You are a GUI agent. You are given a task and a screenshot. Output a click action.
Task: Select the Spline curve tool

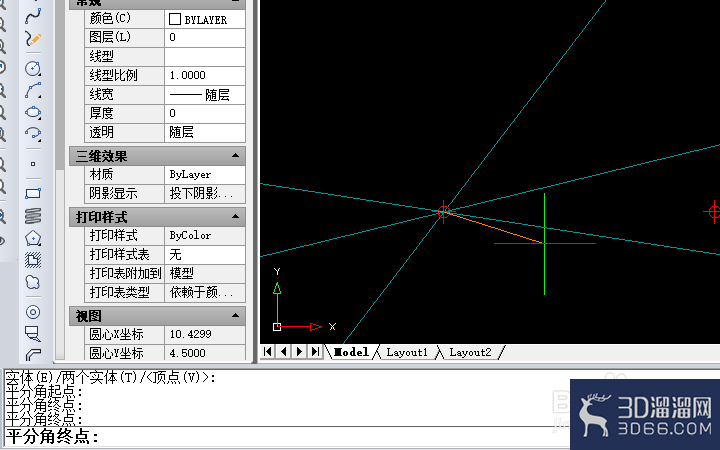point(33,16)
